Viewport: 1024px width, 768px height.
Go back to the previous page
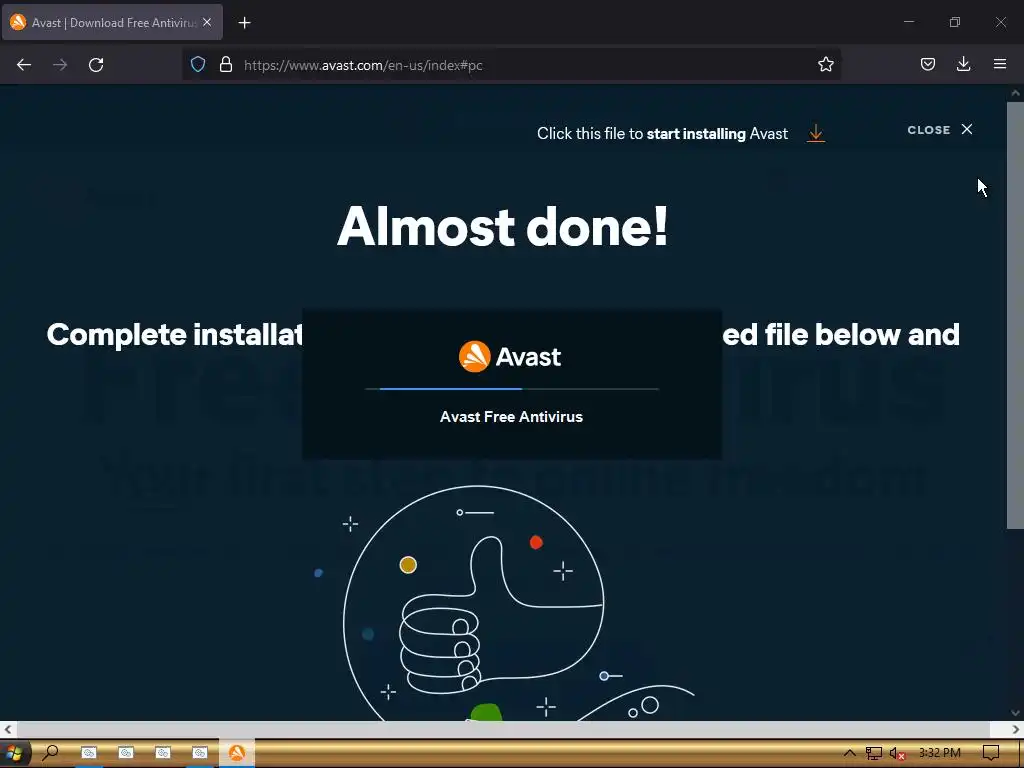coord(24,65)
